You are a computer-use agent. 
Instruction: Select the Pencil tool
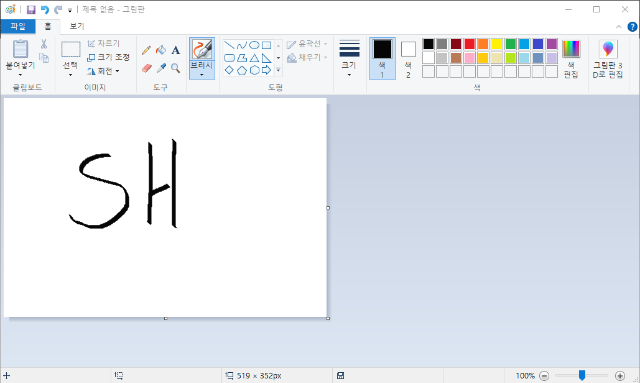146,50
